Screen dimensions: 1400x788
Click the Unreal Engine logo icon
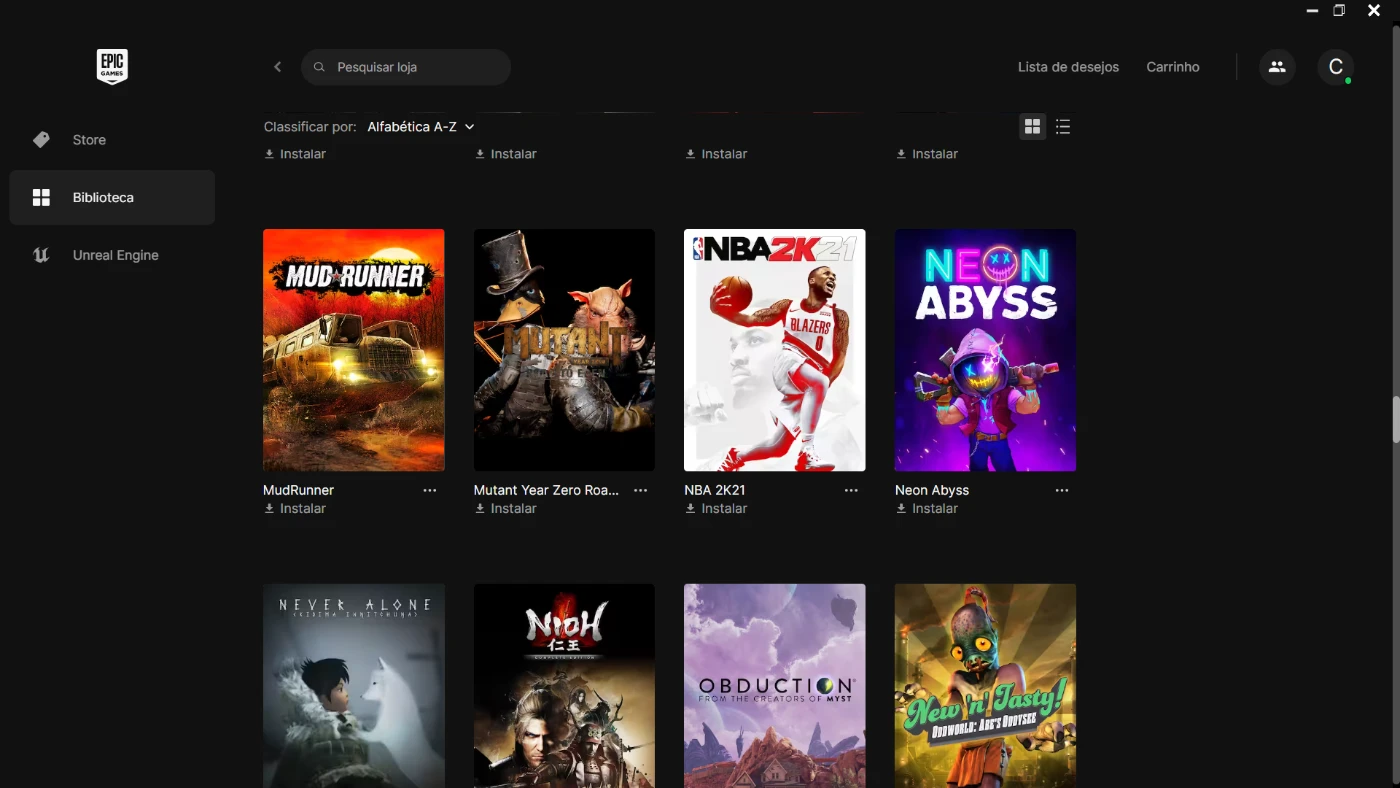coord(41,255)
